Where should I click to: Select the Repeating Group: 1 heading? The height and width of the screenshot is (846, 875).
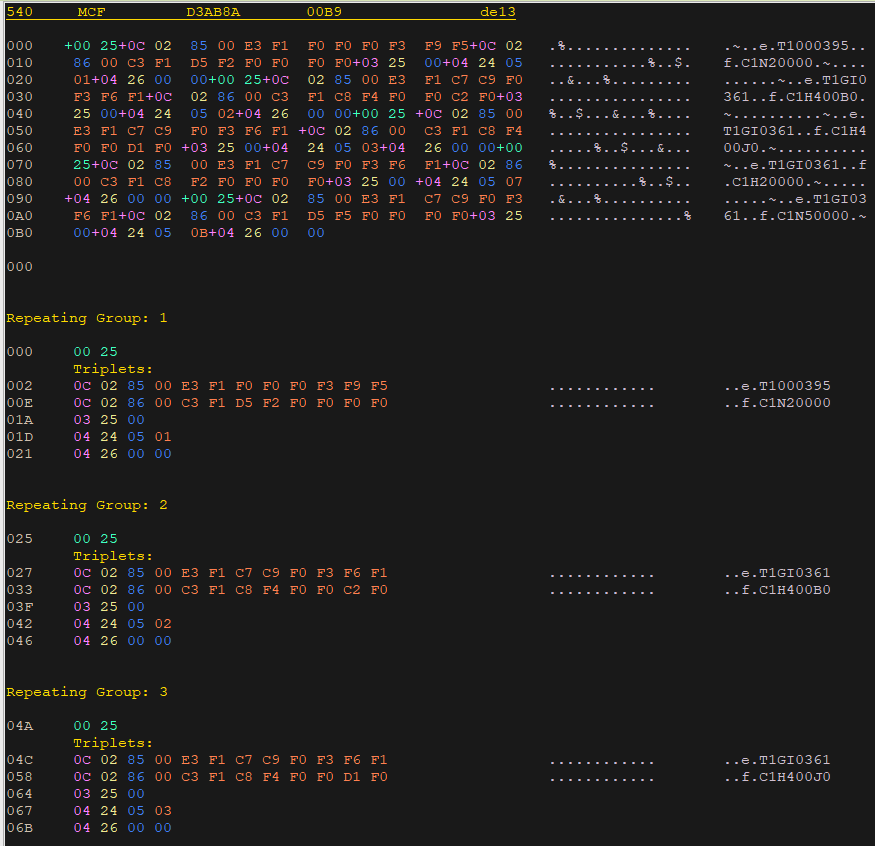pyautogui.click(x=87, y=318)
